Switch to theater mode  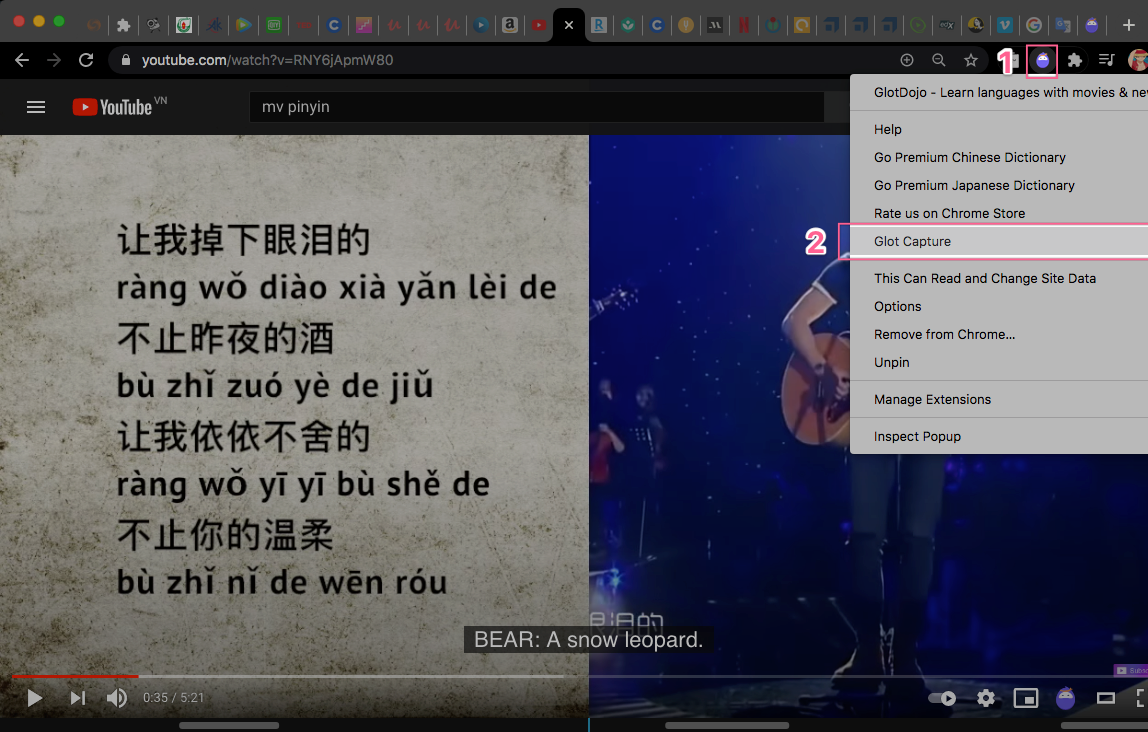coord(1106,698)
